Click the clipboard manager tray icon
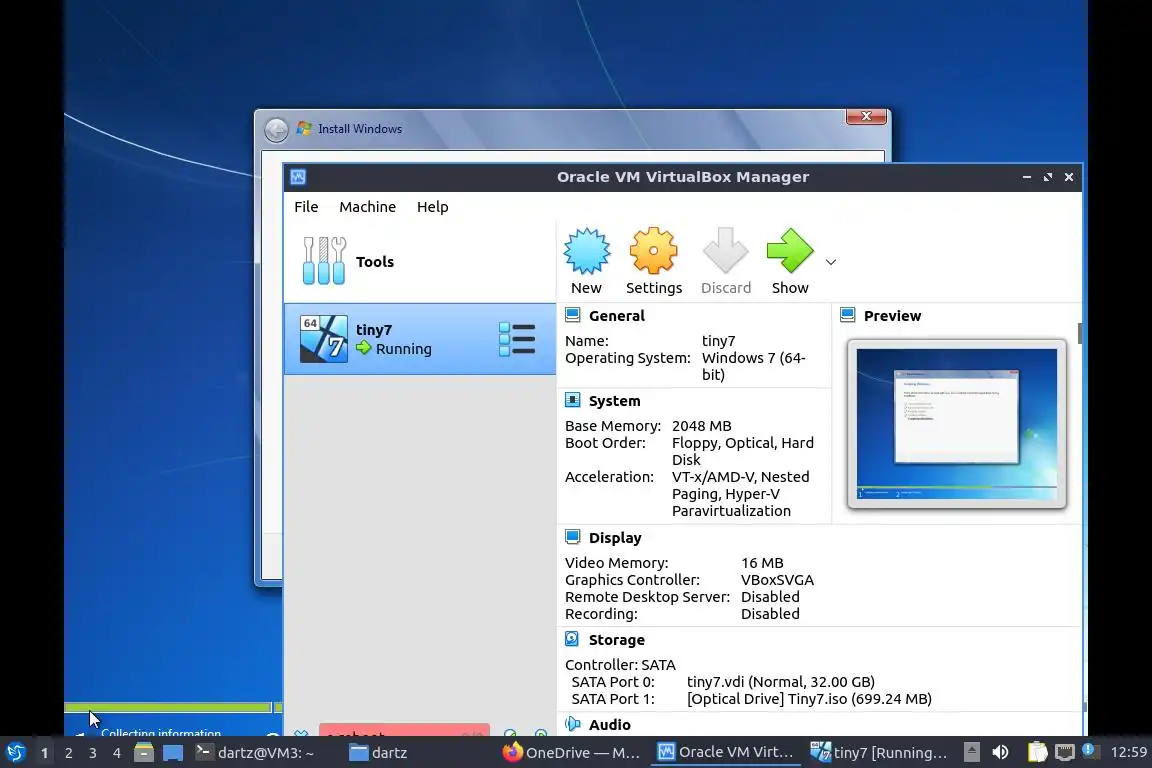Screen dimensions: 1152x768 1037,752
